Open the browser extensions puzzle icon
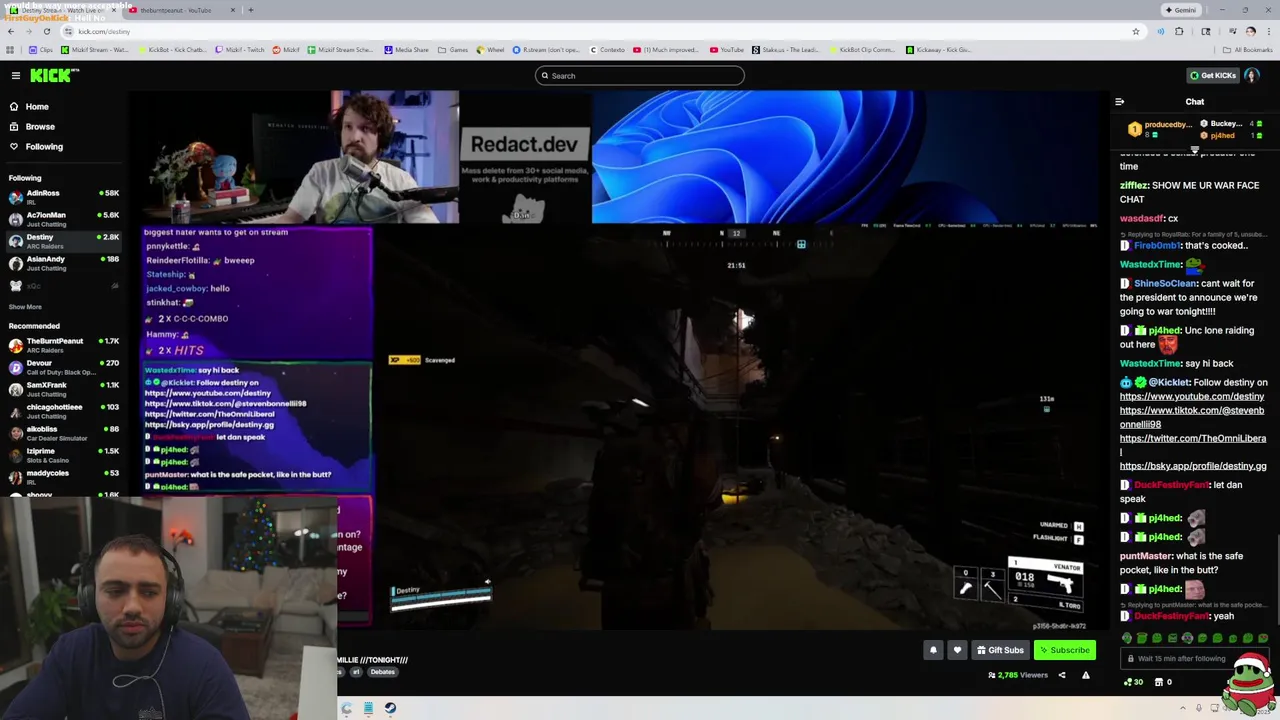This screenshot has width=1280, height=720. [x=1179, y=31]
